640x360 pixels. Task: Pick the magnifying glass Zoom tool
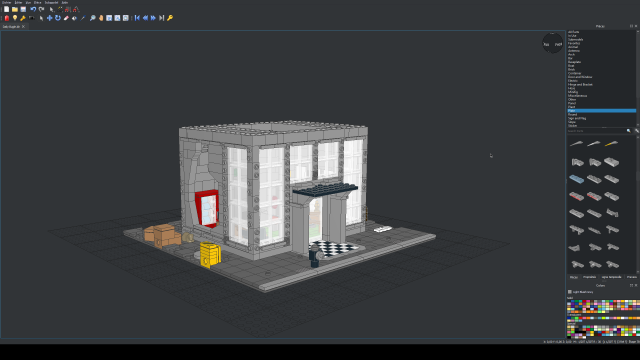click(93, 18)
